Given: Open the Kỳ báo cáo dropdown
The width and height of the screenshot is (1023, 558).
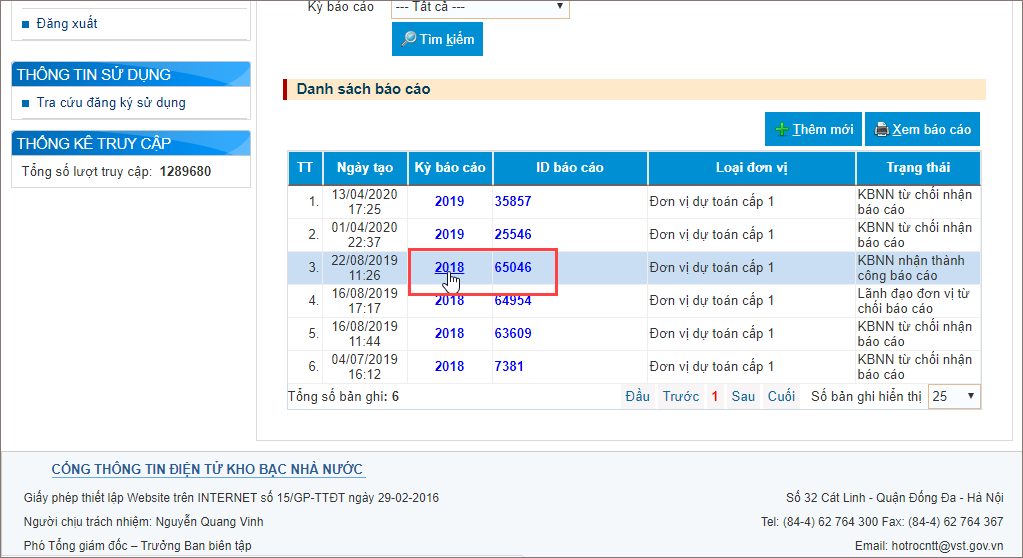Looking at the screenshot, I should tap(480, 7).
